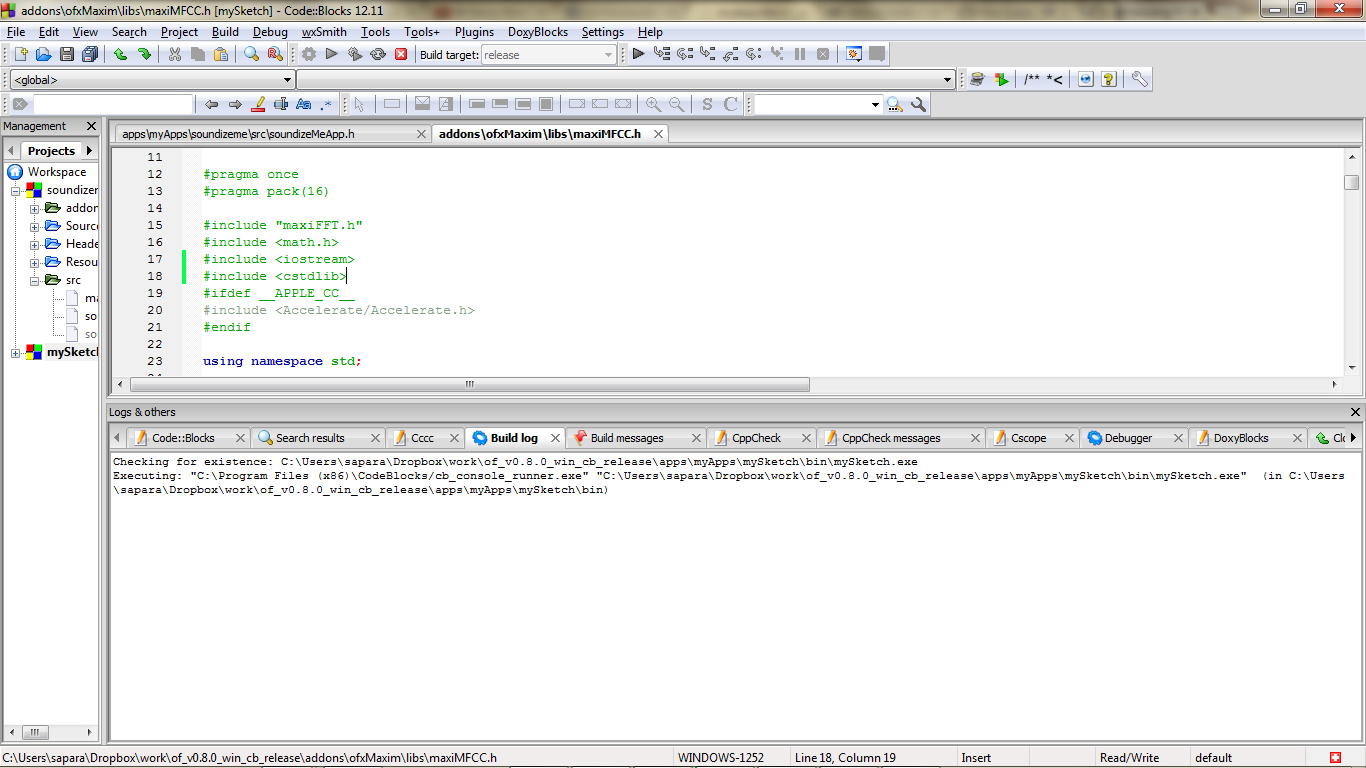Close the Management panel

tap(91, 126)
